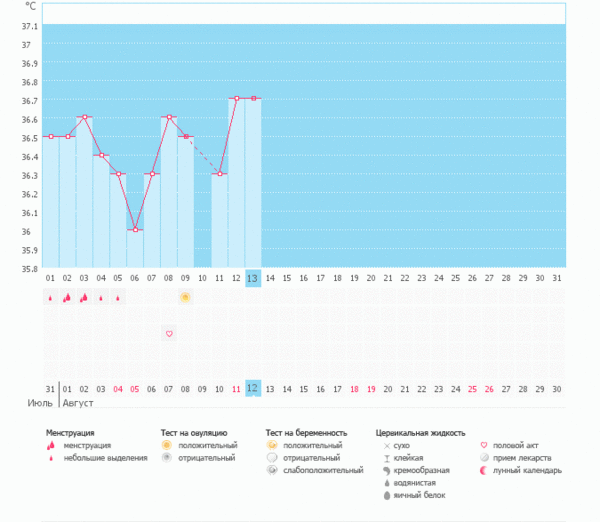
Task: Click positive ovulation test sun icon in legend
Action: 167,445
